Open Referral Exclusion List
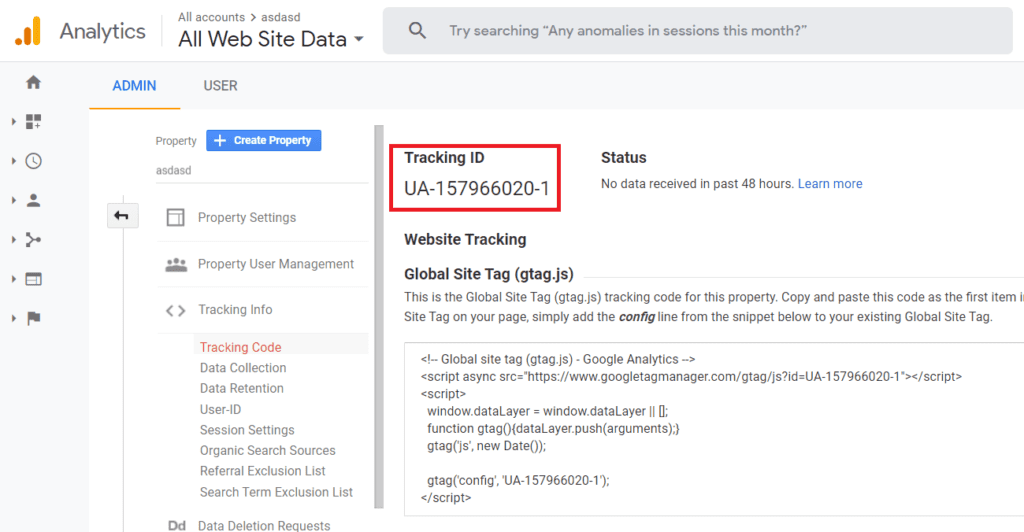This screenshot has height=532, width=1024. point(263,471)
